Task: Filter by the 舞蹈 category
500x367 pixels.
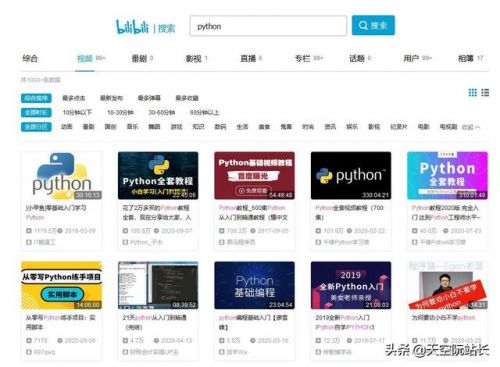Action: [x=154, y=127]
